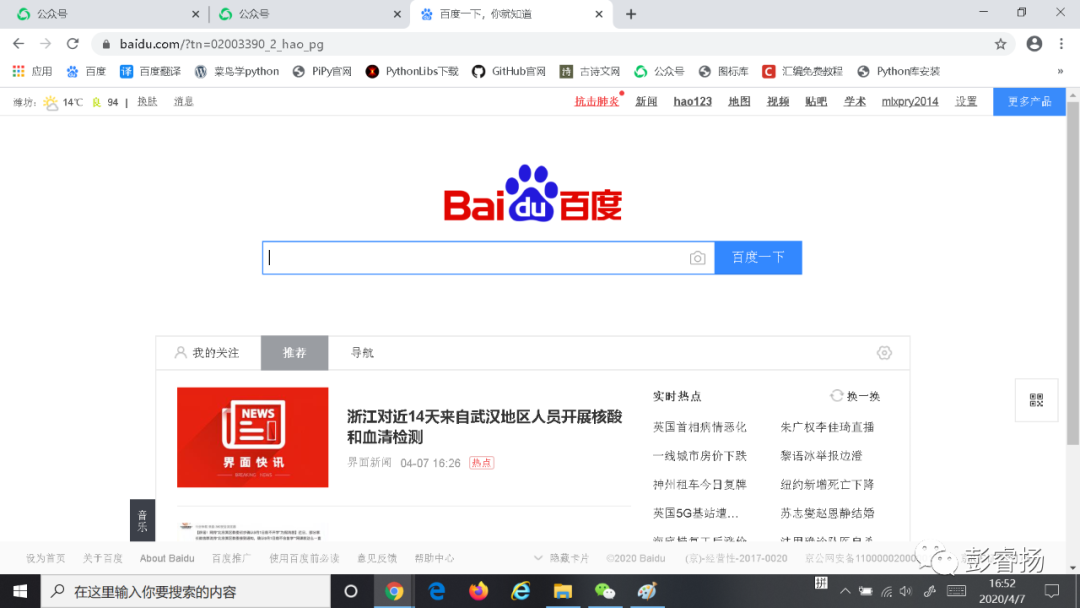
Task: Open hao123 link in top navigation
Action: click(692, 101)
